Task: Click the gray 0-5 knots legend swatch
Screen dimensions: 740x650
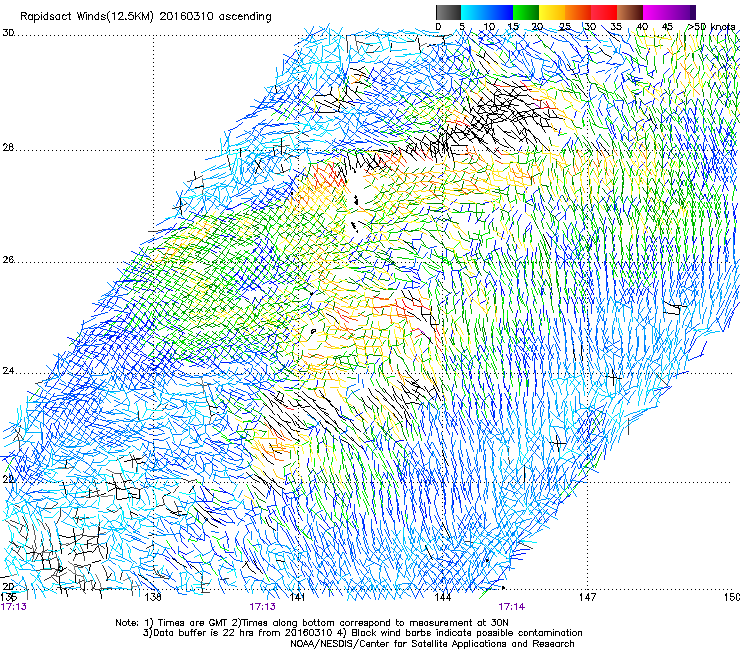Action: point(448,12)
